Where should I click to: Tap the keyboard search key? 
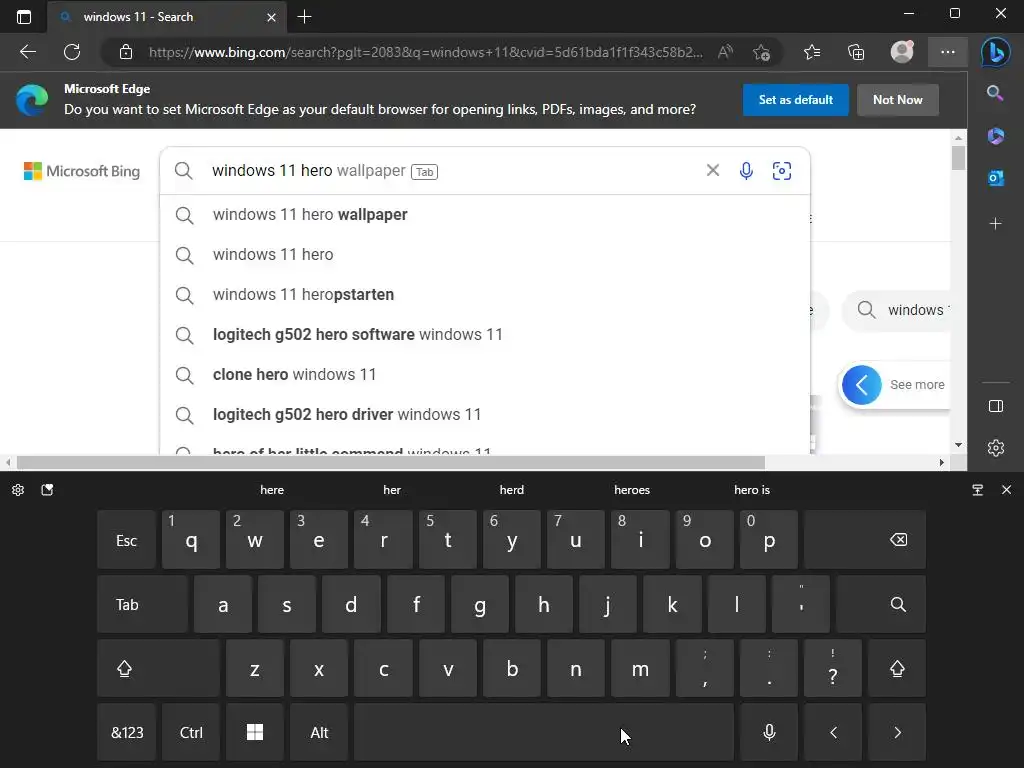click(x=880, y=604)
